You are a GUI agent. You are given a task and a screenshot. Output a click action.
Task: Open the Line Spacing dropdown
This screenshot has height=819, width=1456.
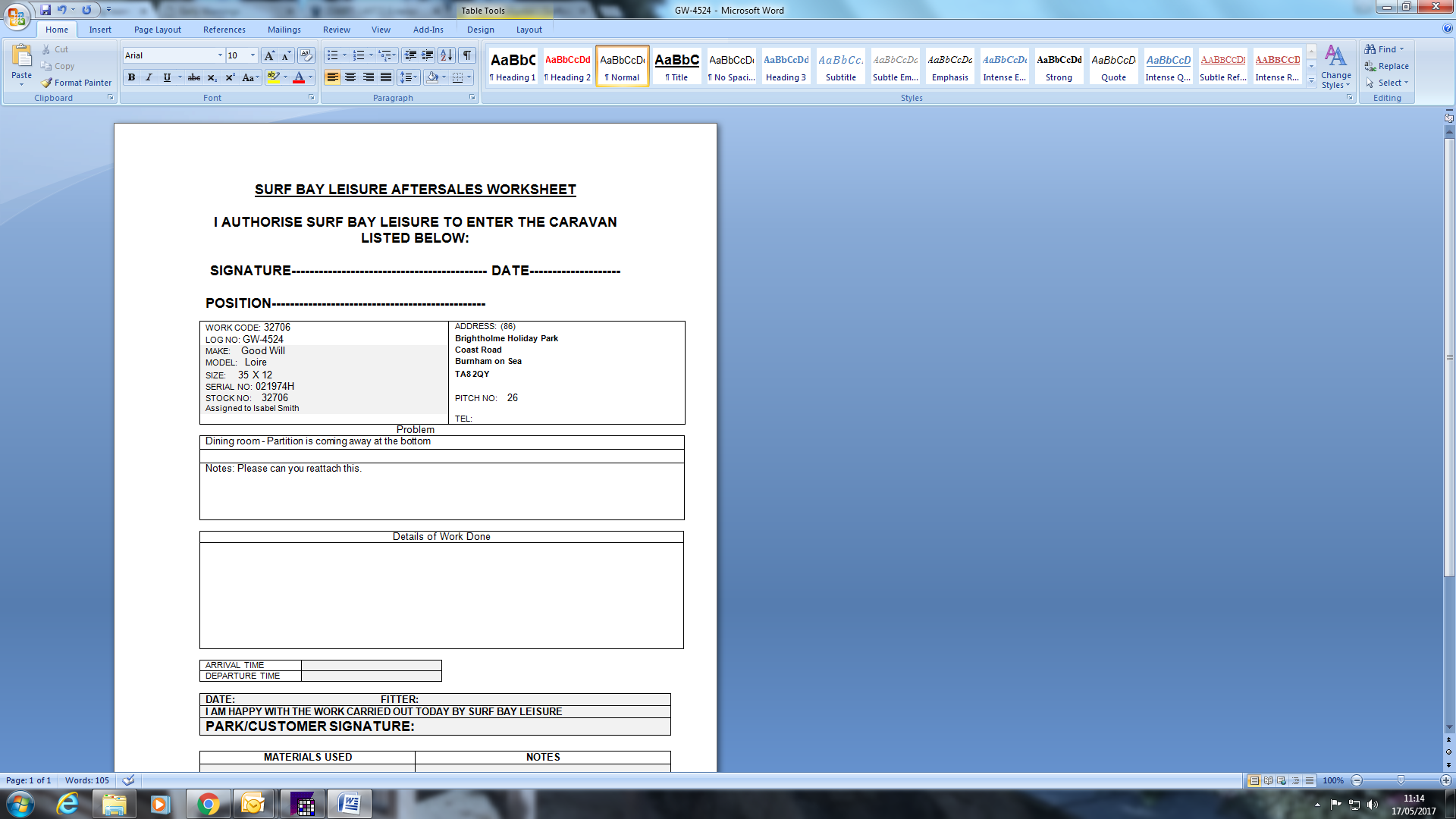409,77
